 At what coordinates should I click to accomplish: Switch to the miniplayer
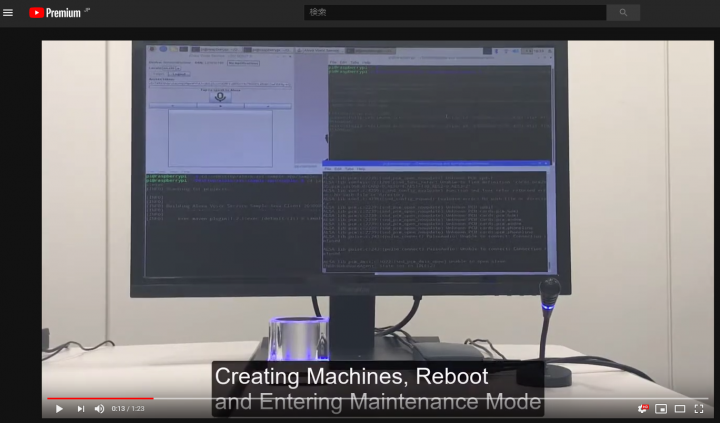661,408
